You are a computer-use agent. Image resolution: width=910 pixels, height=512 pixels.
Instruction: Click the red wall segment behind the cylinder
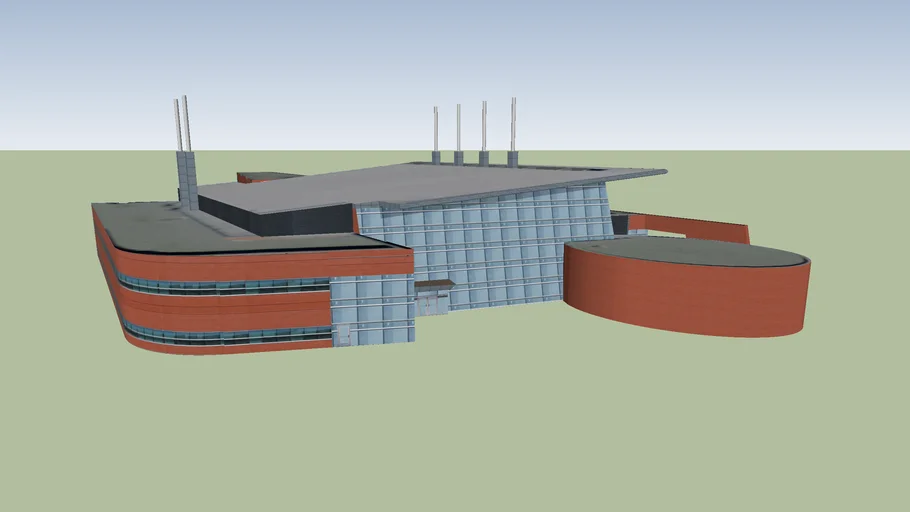click(x=700, y=228)
